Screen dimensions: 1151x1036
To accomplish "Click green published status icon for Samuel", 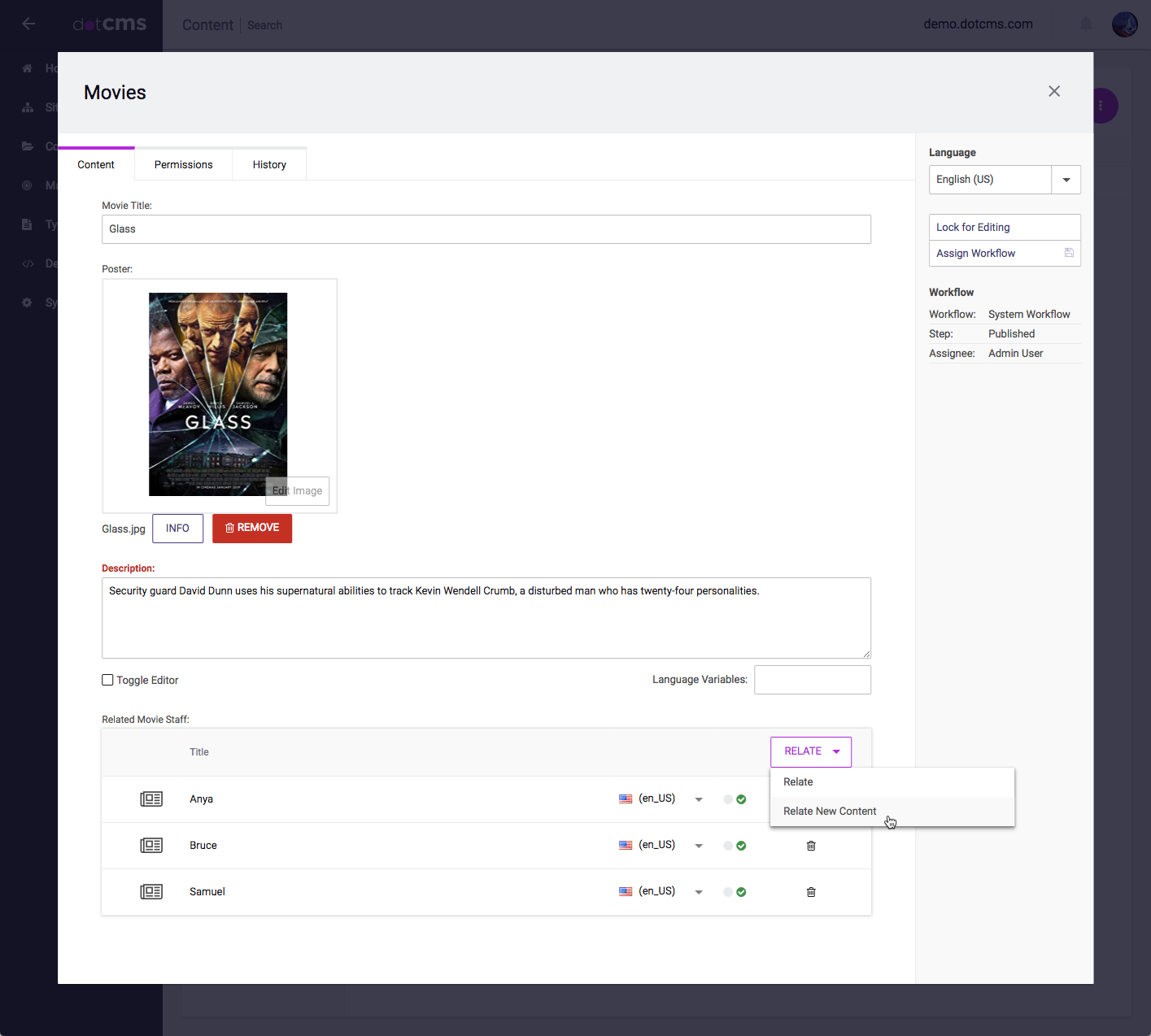I will click(741, 892).
